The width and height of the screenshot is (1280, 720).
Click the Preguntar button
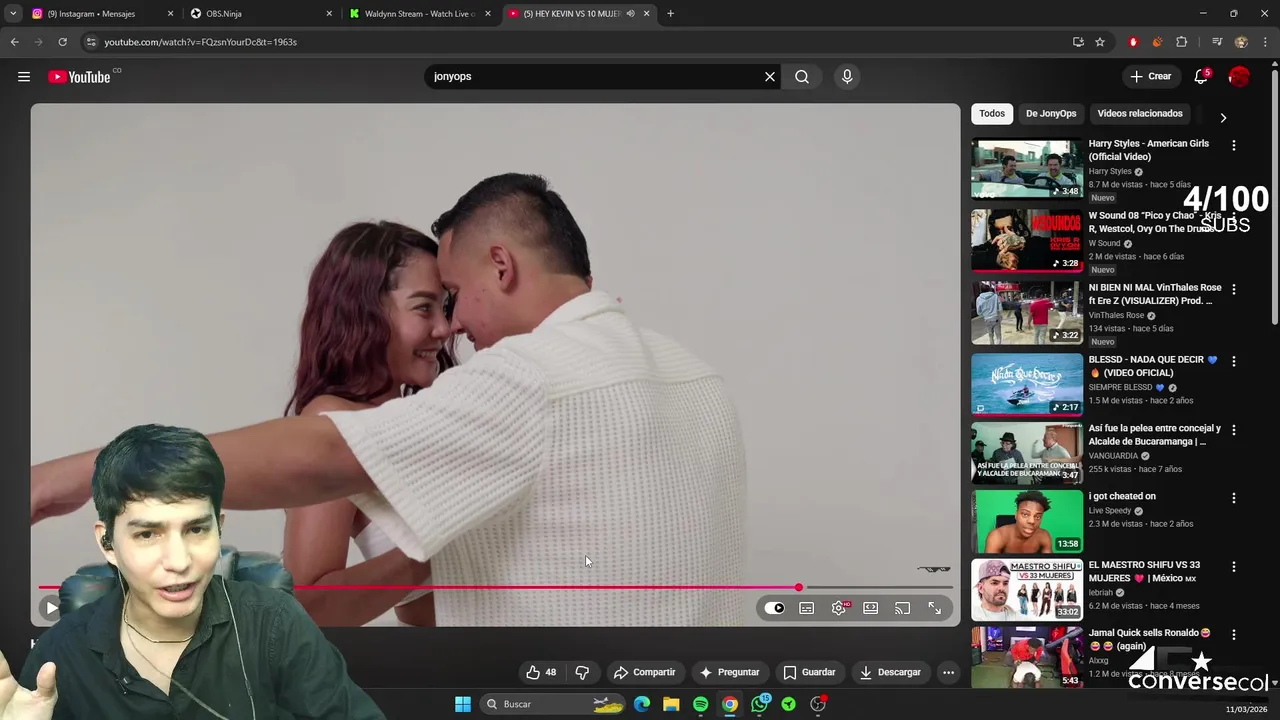(729, 672)
